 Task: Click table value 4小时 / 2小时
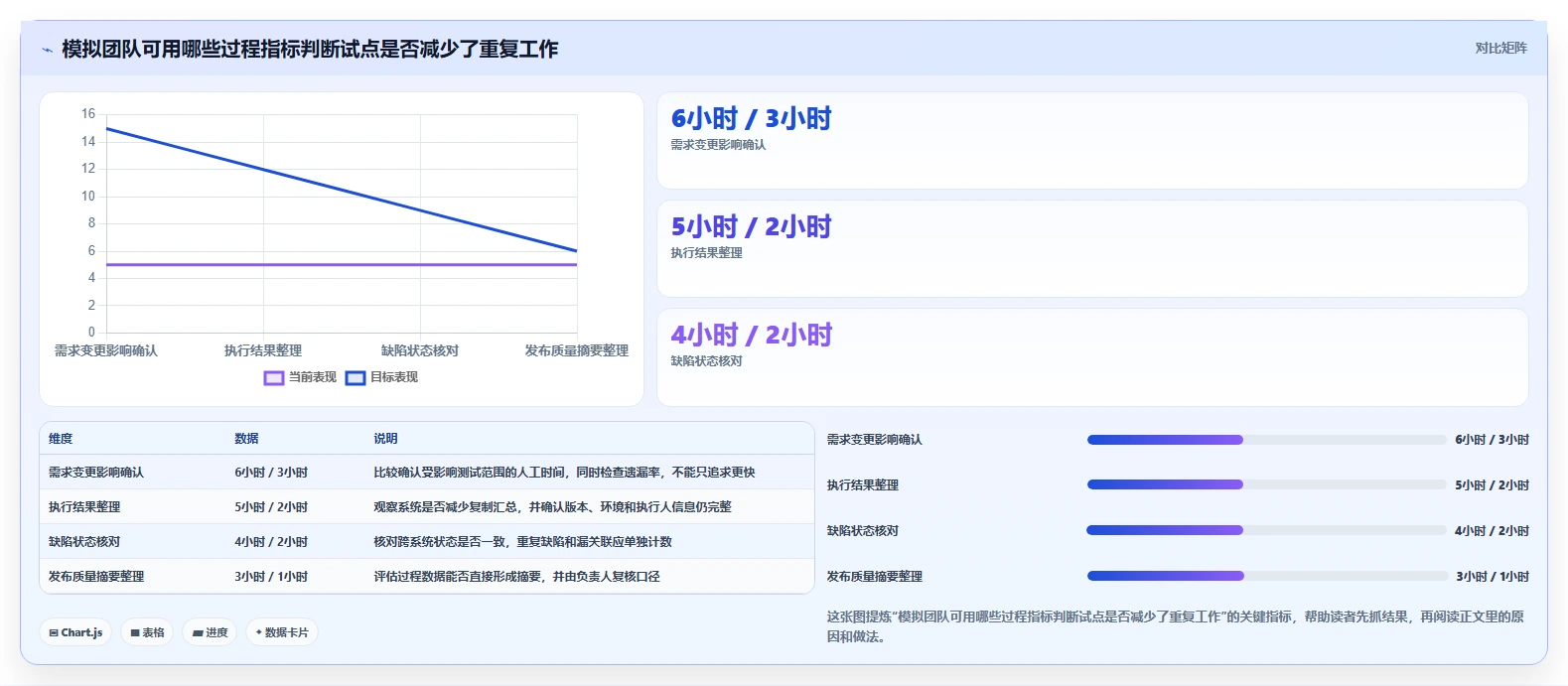[x=271, y=542]
